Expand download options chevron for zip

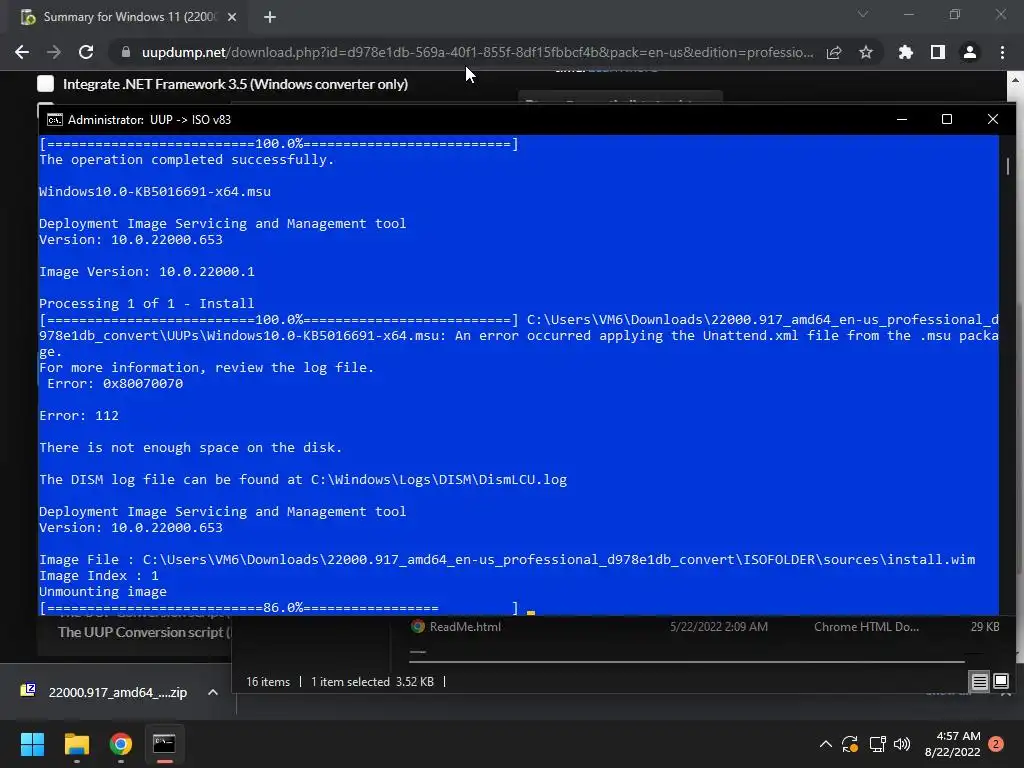click(213, 692)
